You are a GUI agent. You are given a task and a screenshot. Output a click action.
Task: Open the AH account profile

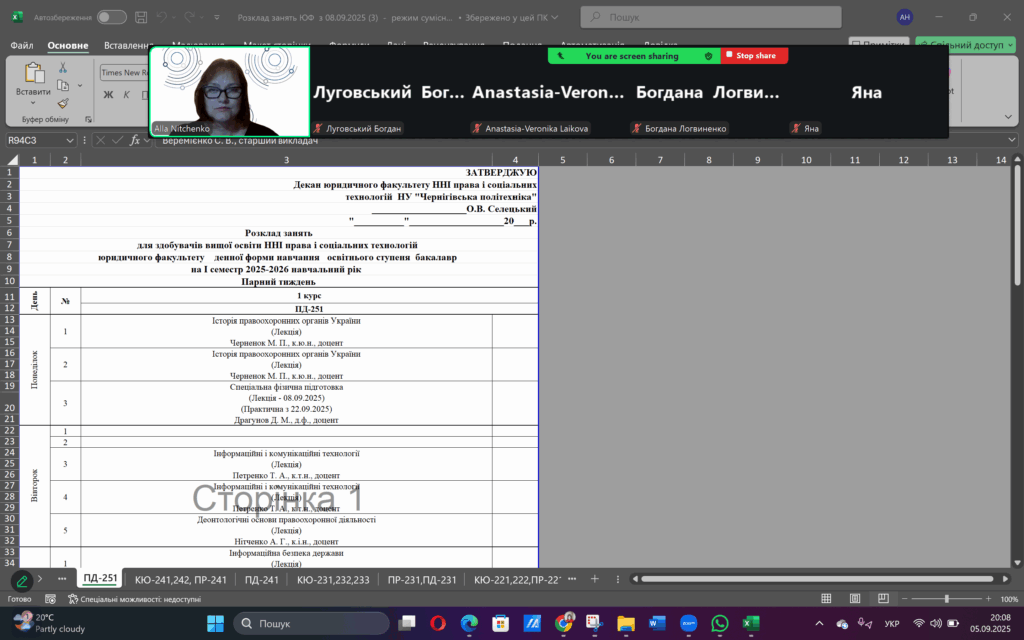pos(904,17)
